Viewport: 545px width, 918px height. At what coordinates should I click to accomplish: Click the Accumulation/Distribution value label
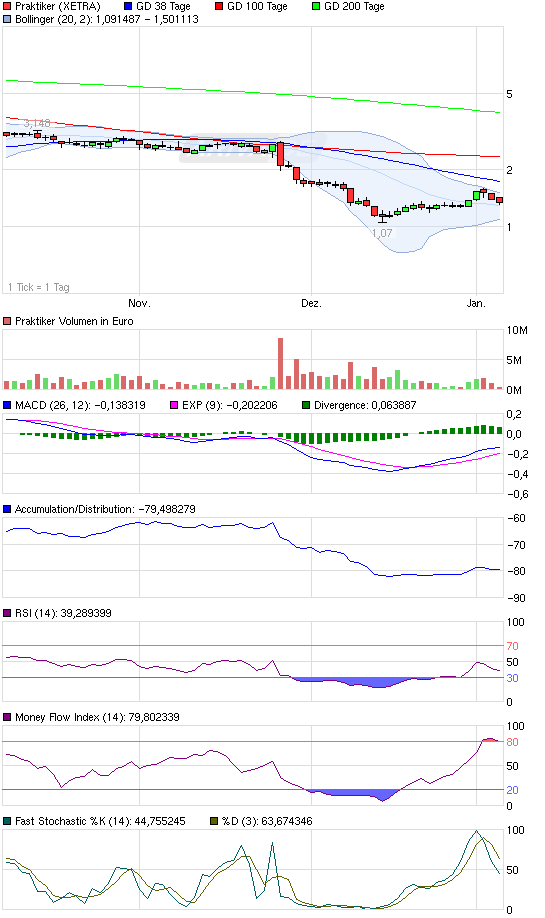pos(105,509)
